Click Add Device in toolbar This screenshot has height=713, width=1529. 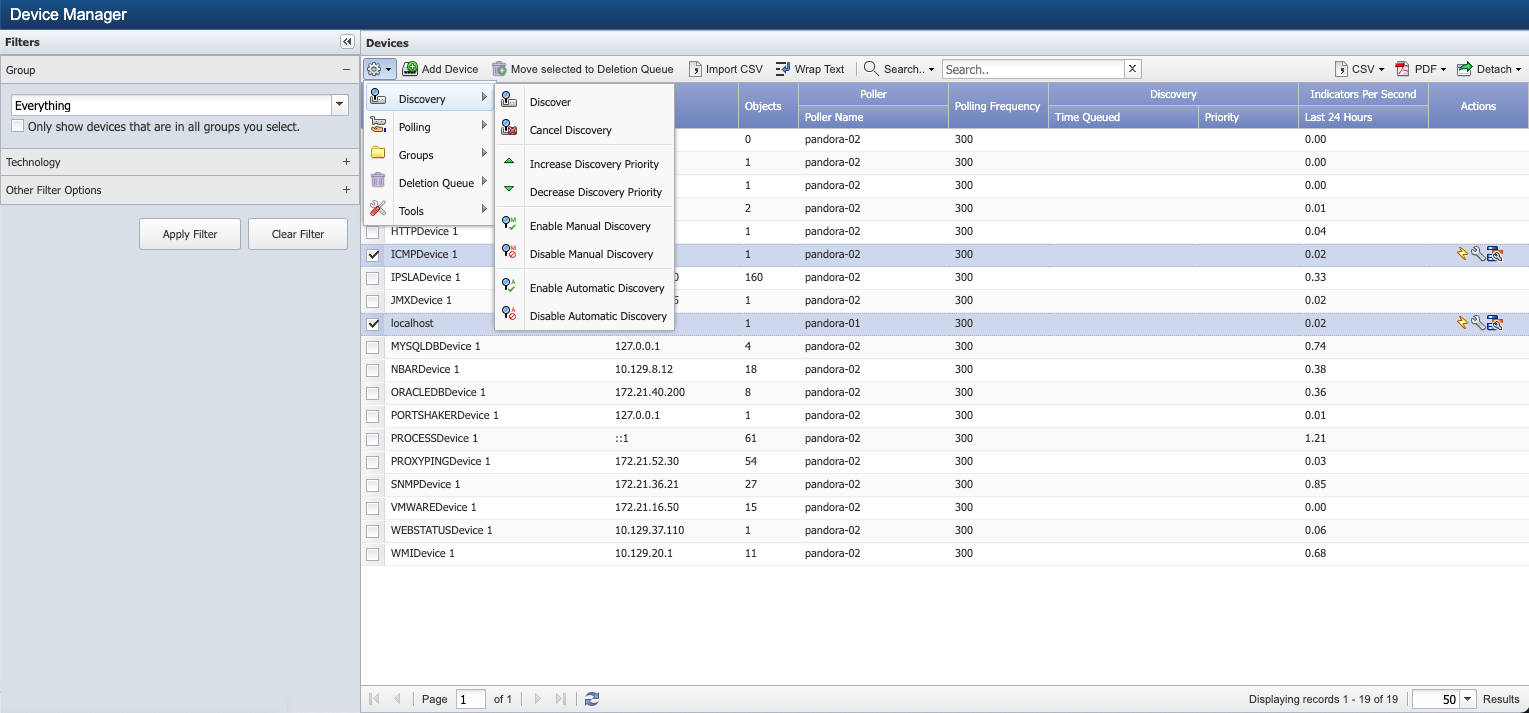click(x=441, y=69)
